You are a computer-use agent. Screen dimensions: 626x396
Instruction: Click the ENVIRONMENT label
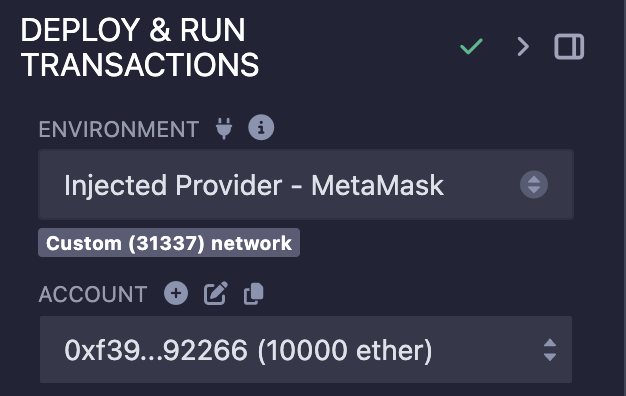tap(119, 129)
